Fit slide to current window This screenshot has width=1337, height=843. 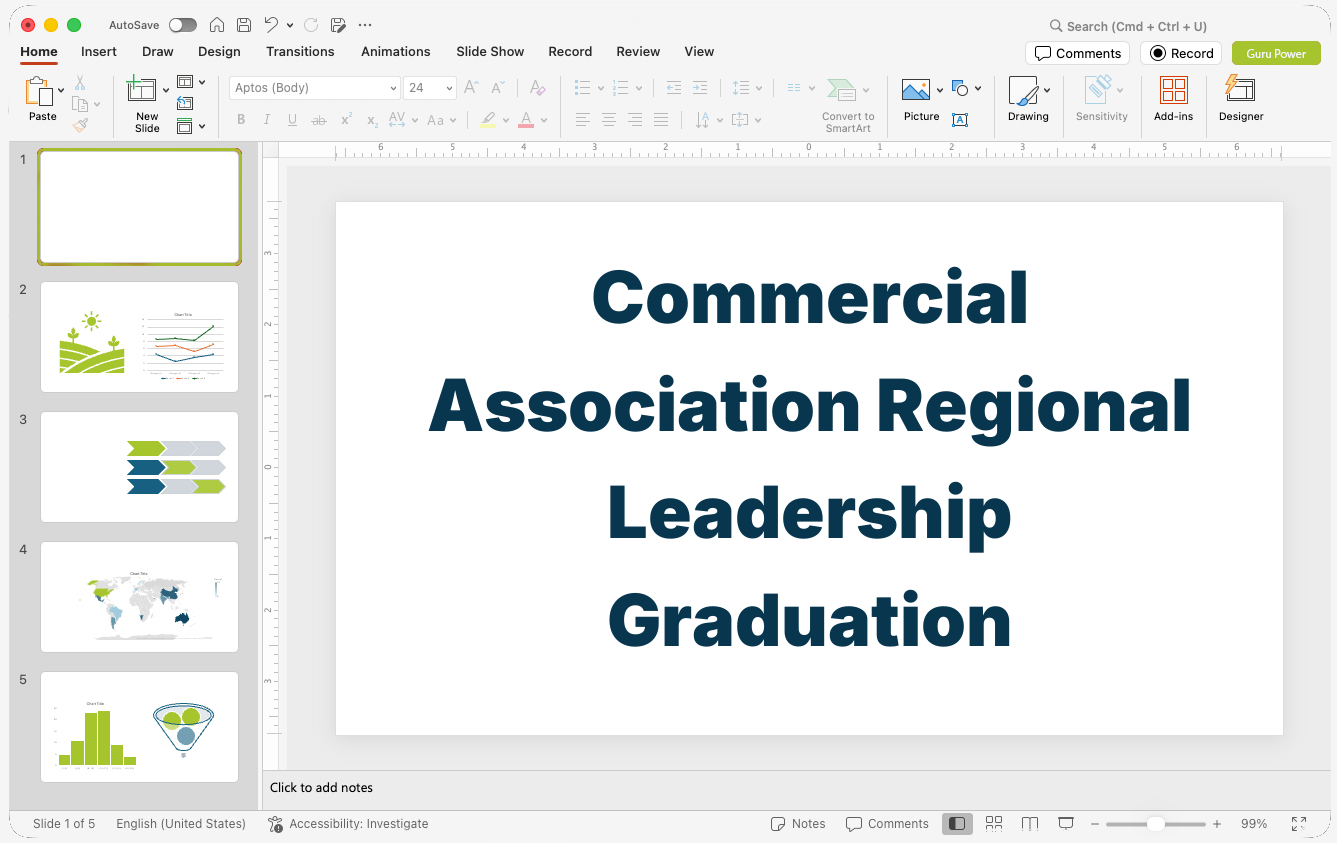[x=1298, y=824]
